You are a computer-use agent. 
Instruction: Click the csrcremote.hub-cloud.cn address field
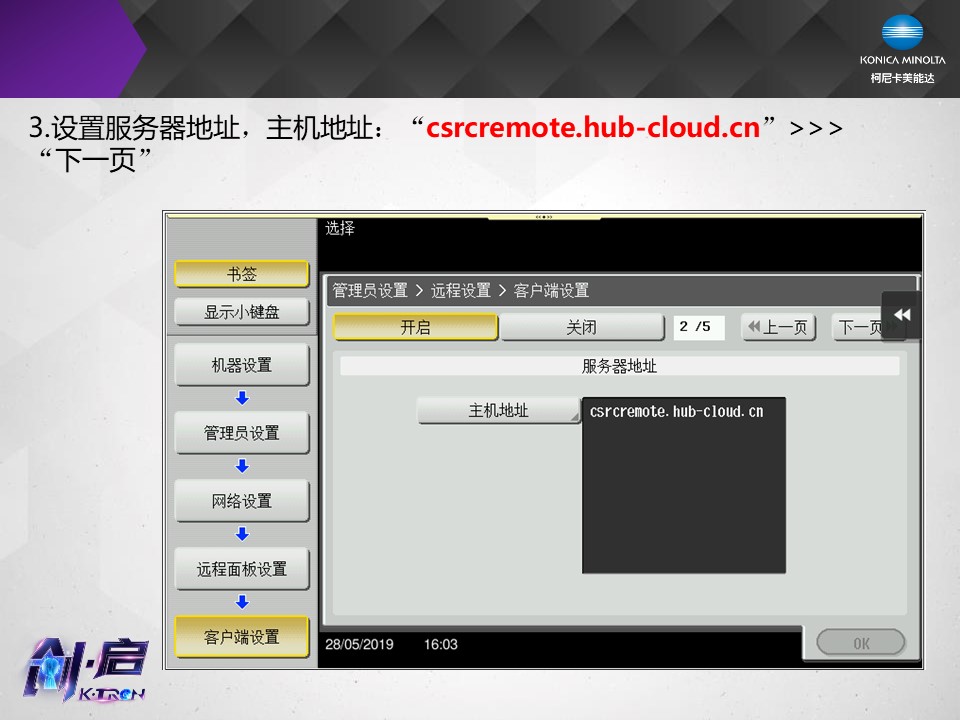[683, 485]
